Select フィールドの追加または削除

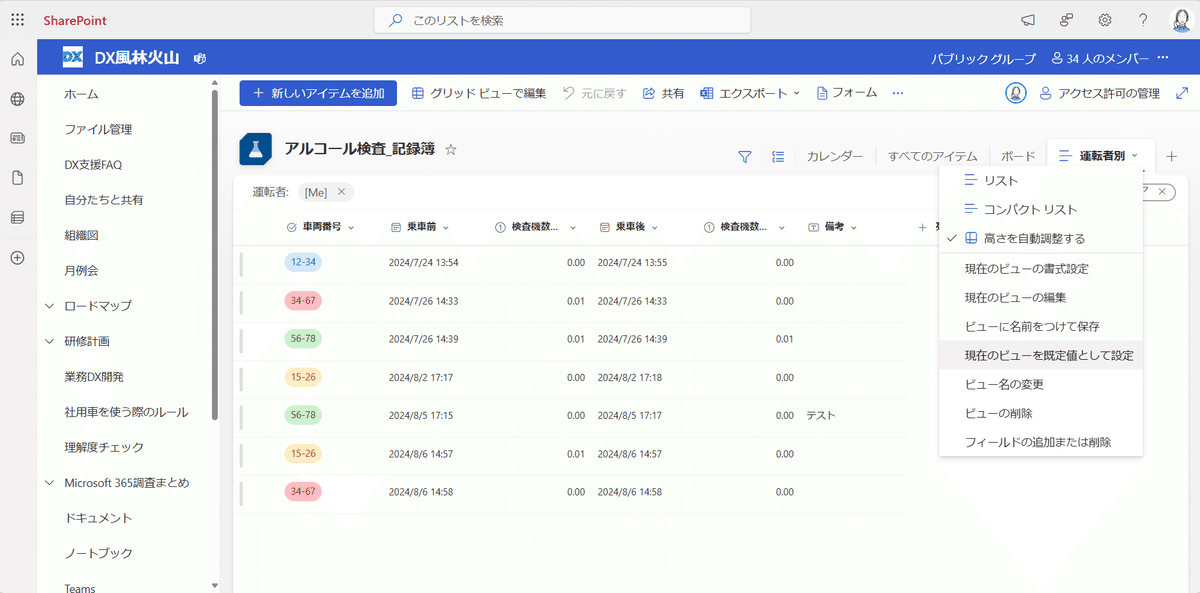coord(1040,442)
